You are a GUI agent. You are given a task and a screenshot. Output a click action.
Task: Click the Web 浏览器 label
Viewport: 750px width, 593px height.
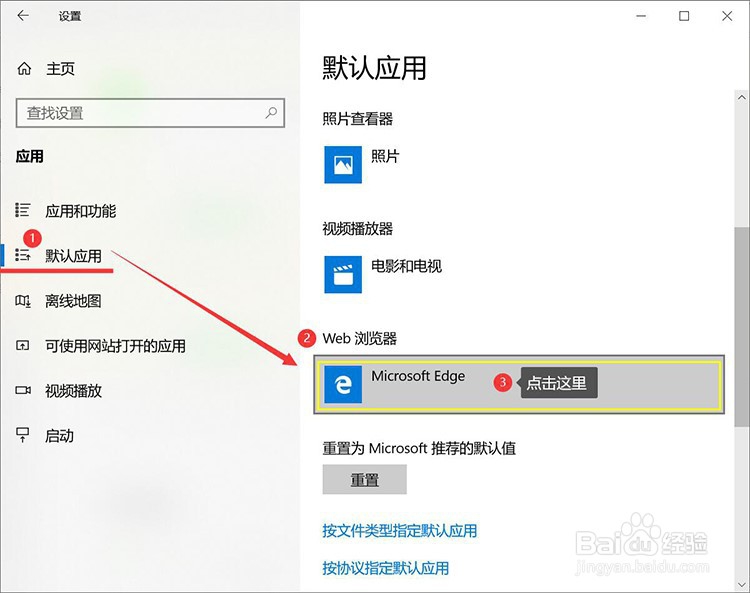[360, 339]
